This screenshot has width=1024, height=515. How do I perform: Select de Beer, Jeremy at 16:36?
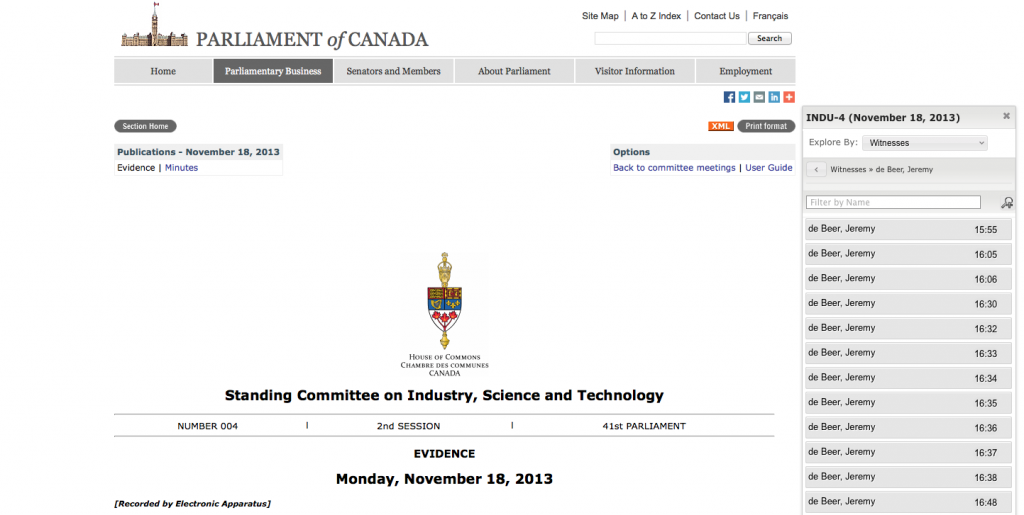click(x=908, y=428)
